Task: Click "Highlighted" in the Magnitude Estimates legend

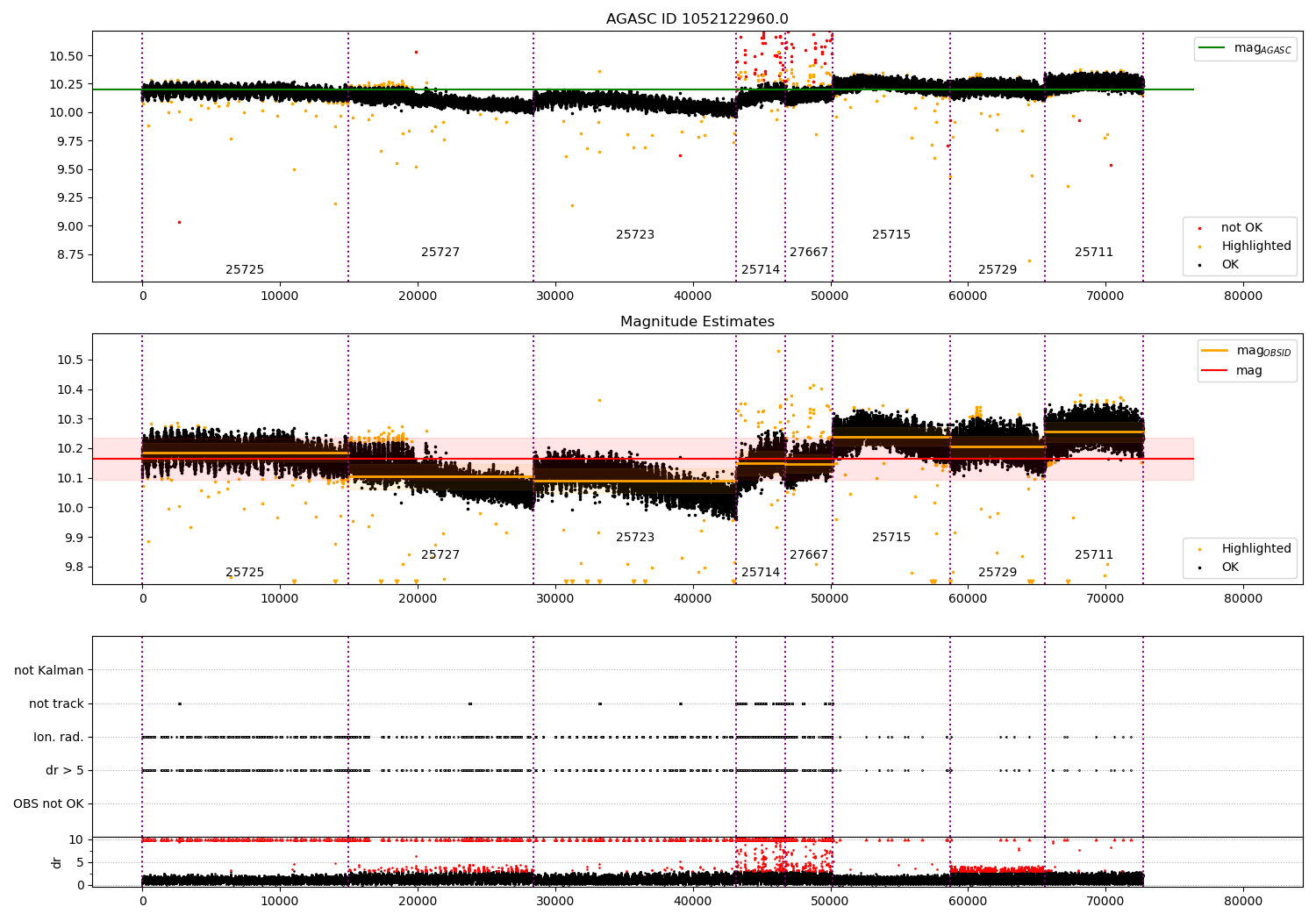Action: pos(1256,549)
